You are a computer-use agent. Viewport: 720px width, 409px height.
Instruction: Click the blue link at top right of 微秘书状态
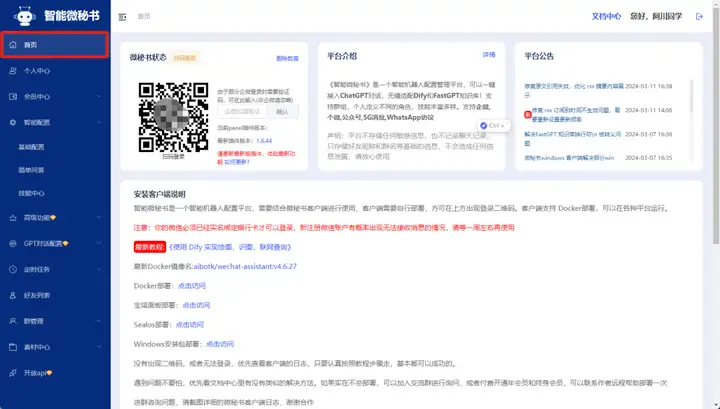[287, 58]
